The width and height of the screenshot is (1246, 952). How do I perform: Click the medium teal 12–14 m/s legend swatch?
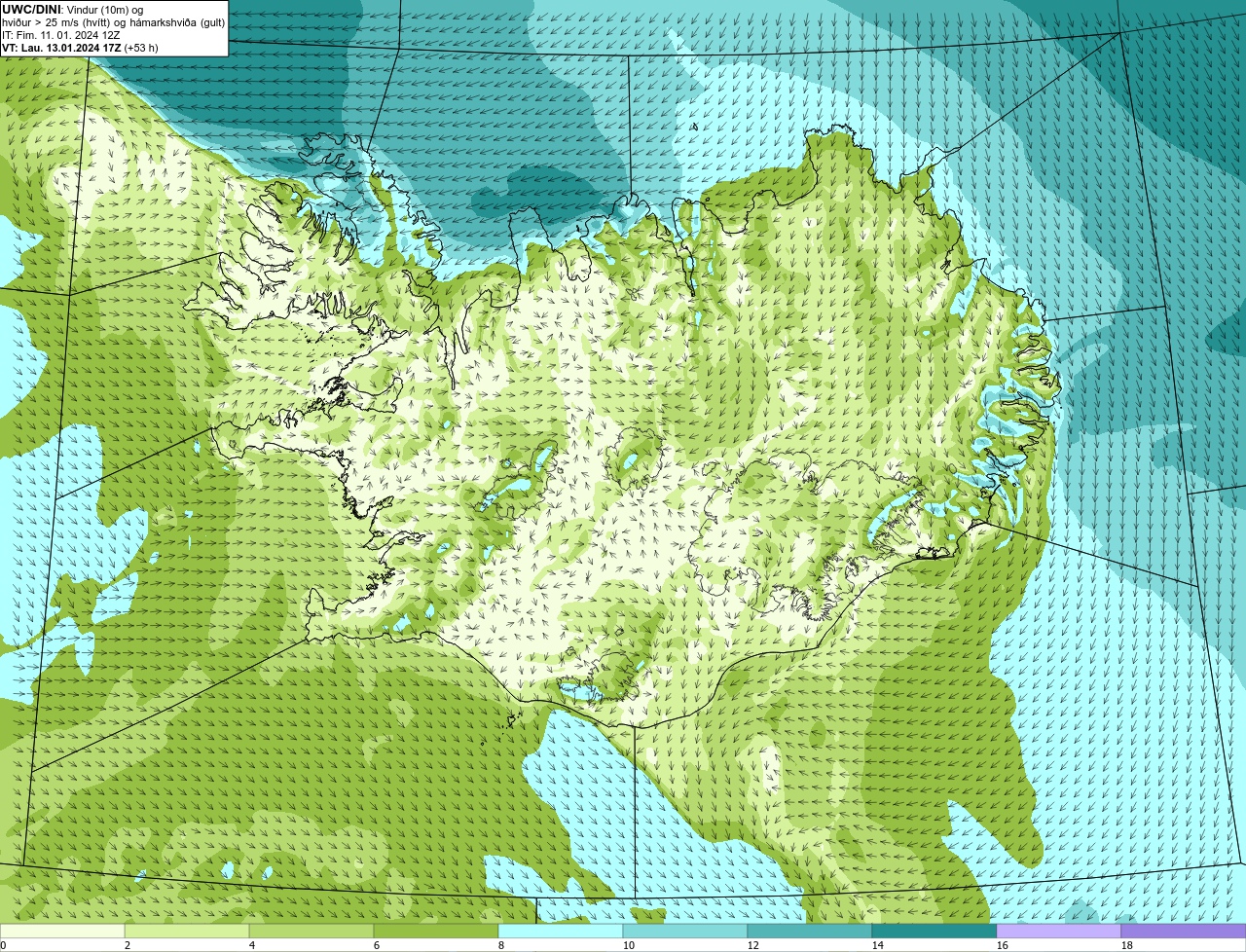810,931
